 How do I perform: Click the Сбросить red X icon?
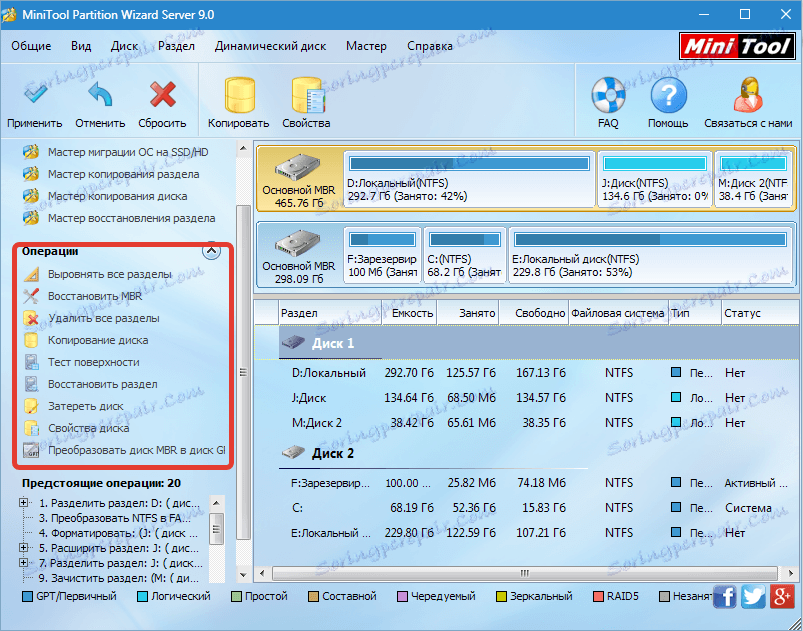pos(162,94)
